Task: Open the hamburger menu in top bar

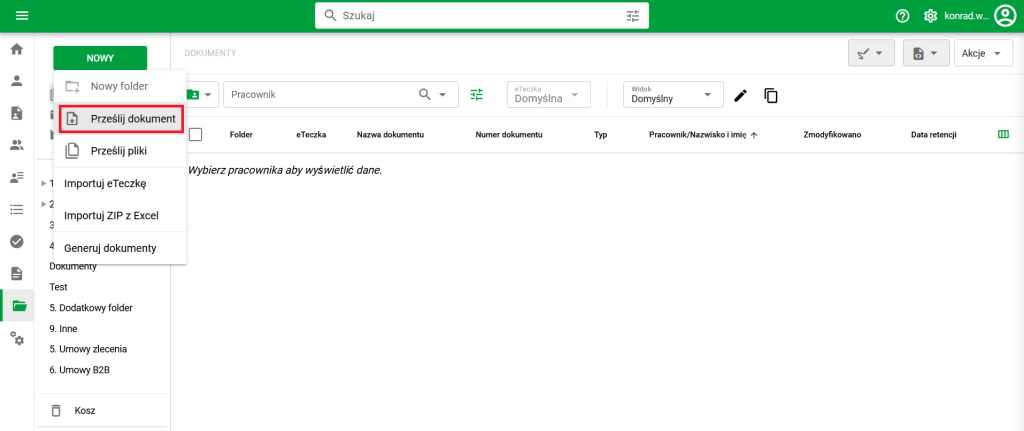Action: pos(22,16)
